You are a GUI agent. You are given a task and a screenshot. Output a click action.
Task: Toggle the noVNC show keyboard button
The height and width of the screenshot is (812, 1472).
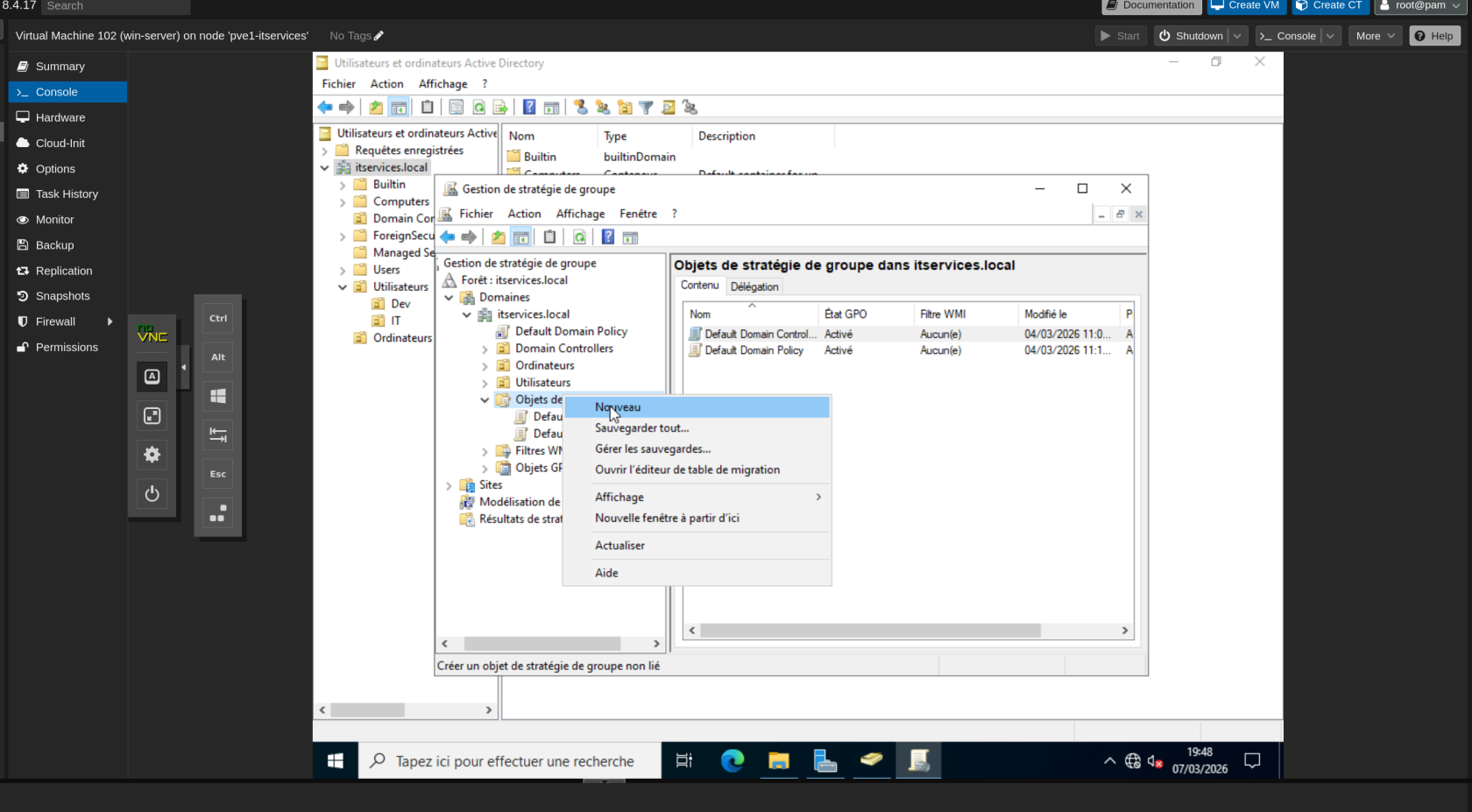click(x=152, y=377)
